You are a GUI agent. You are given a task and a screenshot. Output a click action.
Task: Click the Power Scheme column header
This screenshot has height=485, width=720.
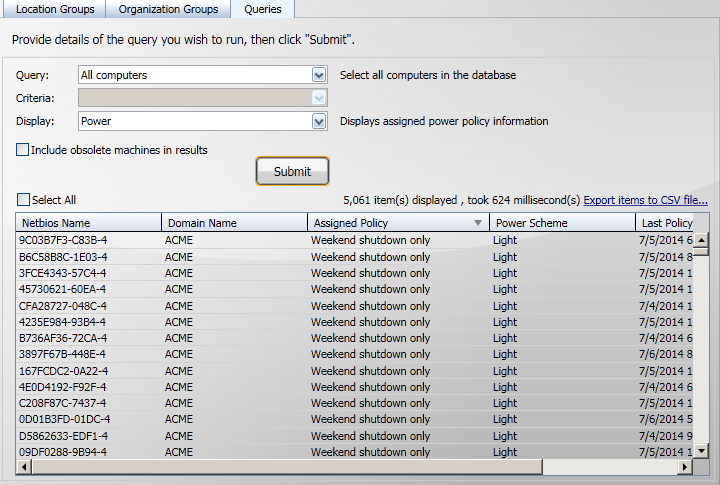pyautogui.click(x=531, y=223)
